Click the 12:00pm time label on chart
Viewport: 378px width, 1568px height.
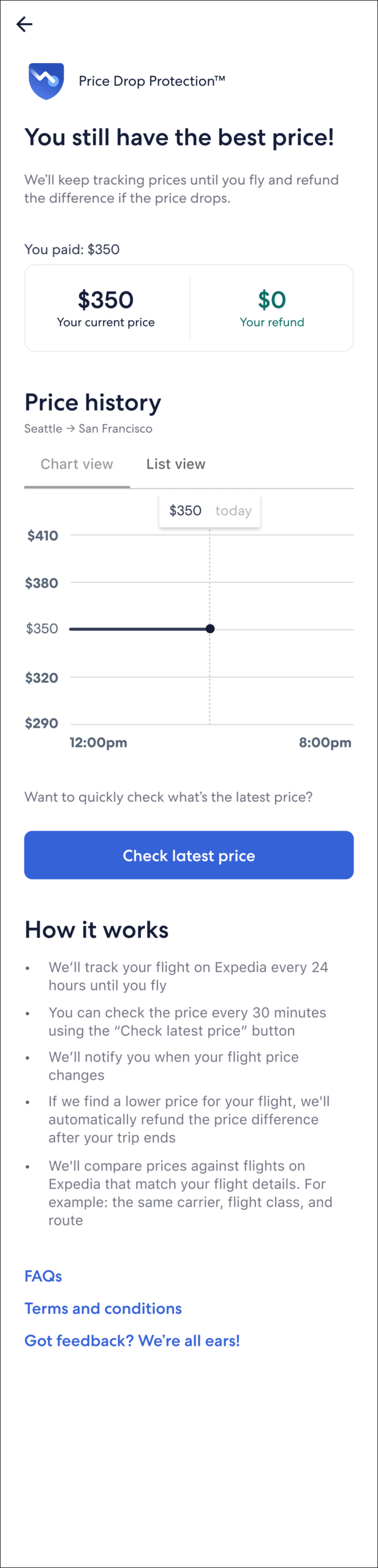coord(98,743)
